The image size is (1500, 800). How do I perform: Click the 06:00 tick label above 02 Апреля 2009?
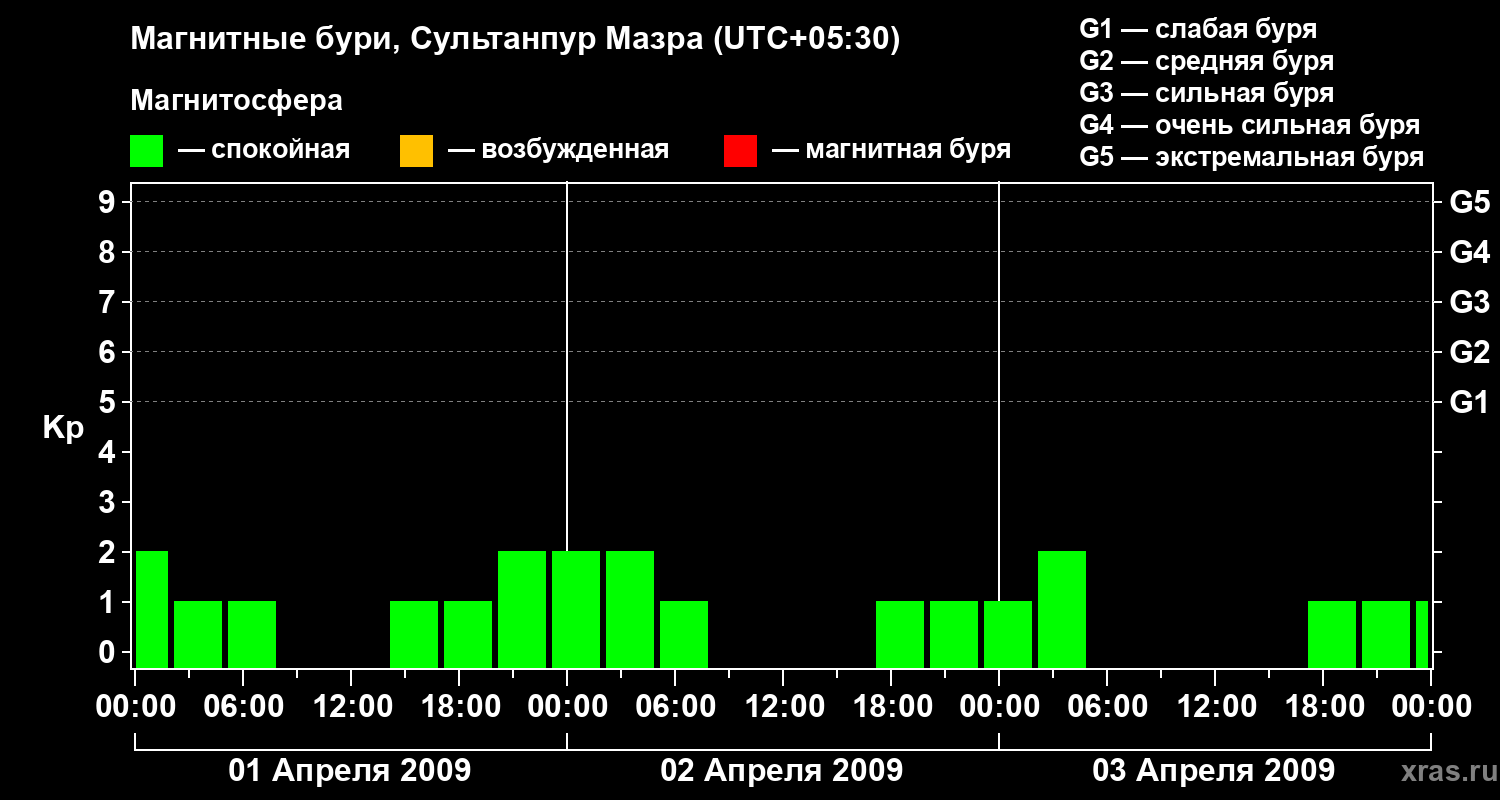pyautogui.click(x=675, y=707)
